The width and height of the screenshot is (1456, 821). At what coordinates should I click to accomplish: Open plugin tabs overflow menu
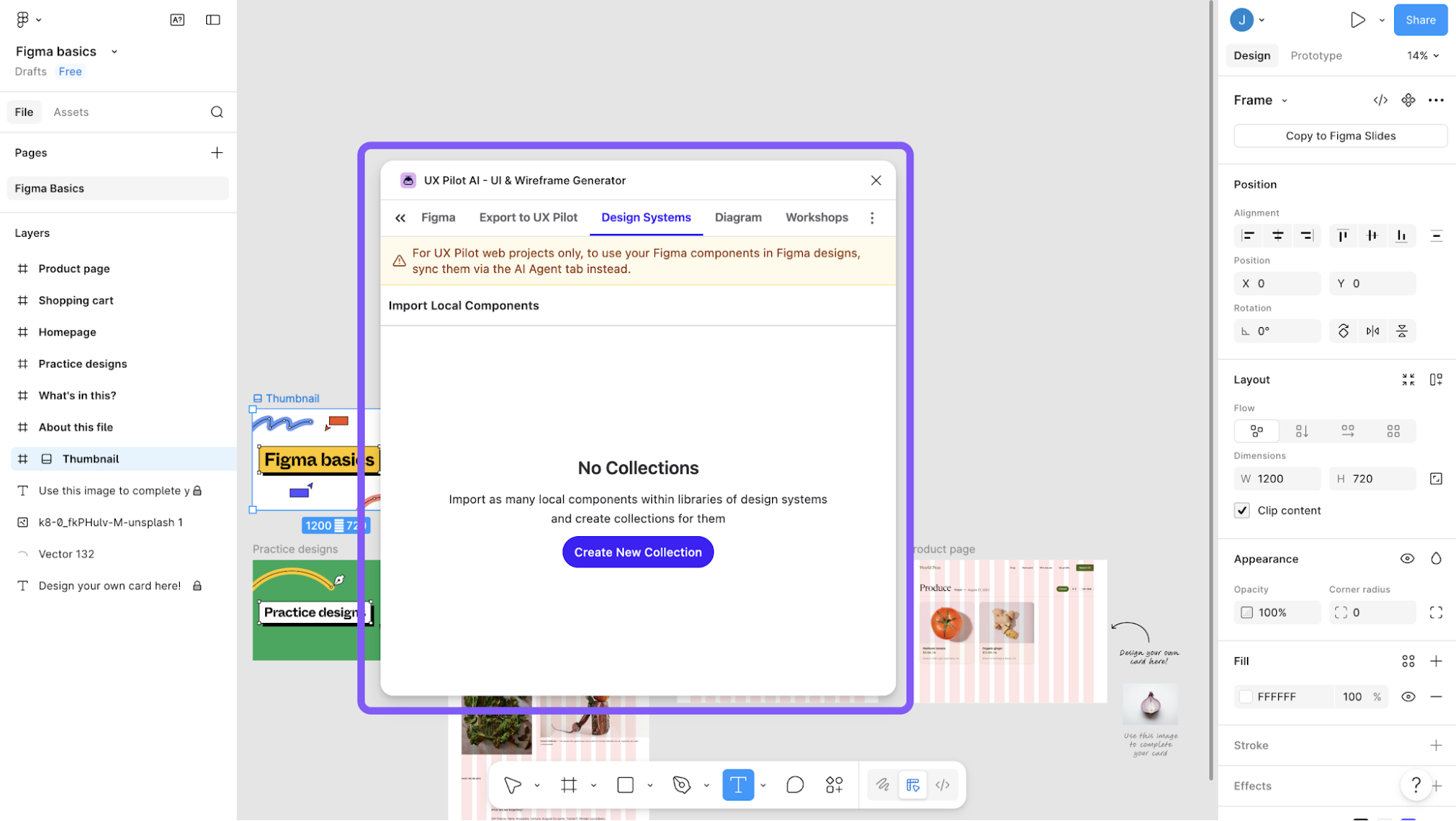pos(871,218)
